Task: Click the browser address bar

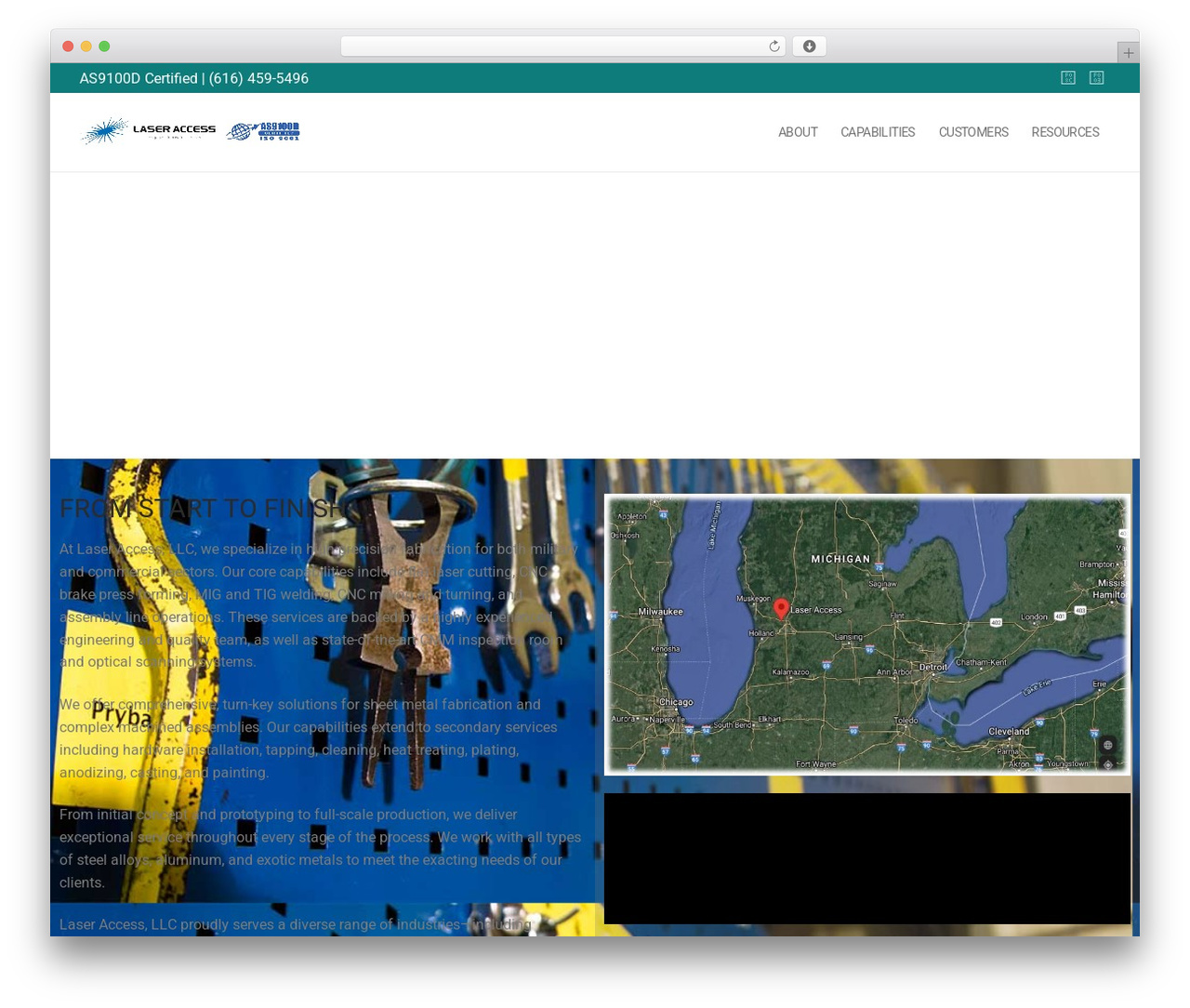Action: (563, 46)
